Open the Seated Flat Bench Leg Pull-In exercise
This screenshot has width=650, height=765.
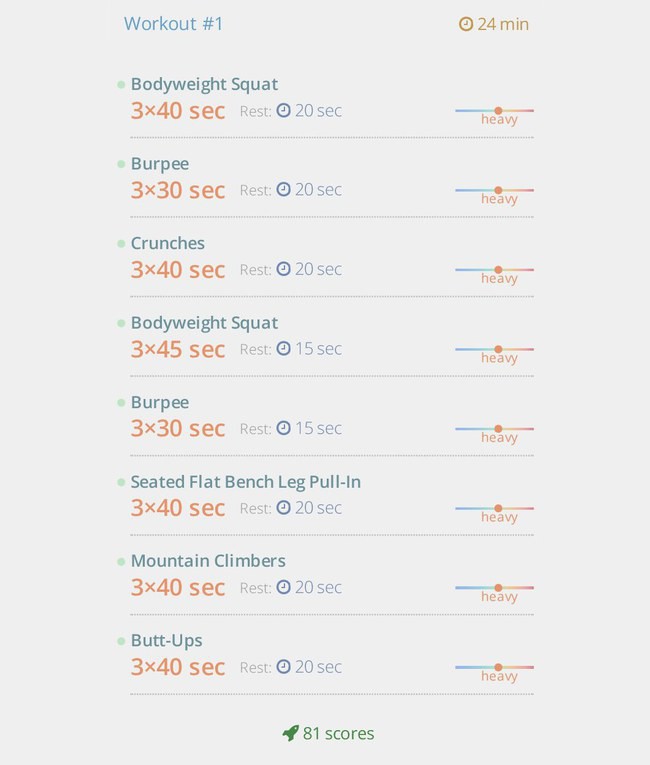pos(245,482)
